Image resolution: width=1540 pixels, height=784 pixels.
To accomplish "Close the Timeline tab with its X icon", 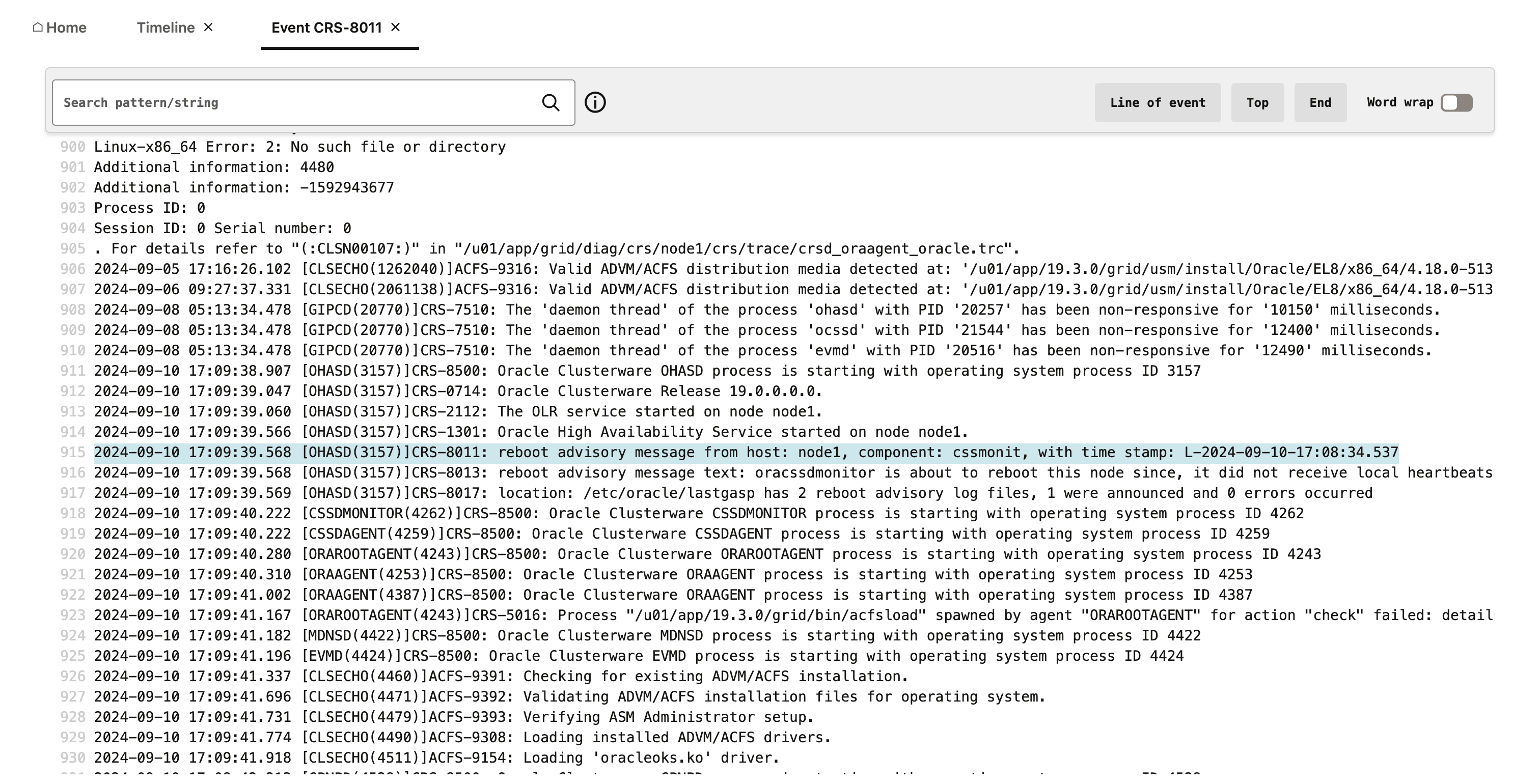I will pyautogui.click(x=208, y=27).
